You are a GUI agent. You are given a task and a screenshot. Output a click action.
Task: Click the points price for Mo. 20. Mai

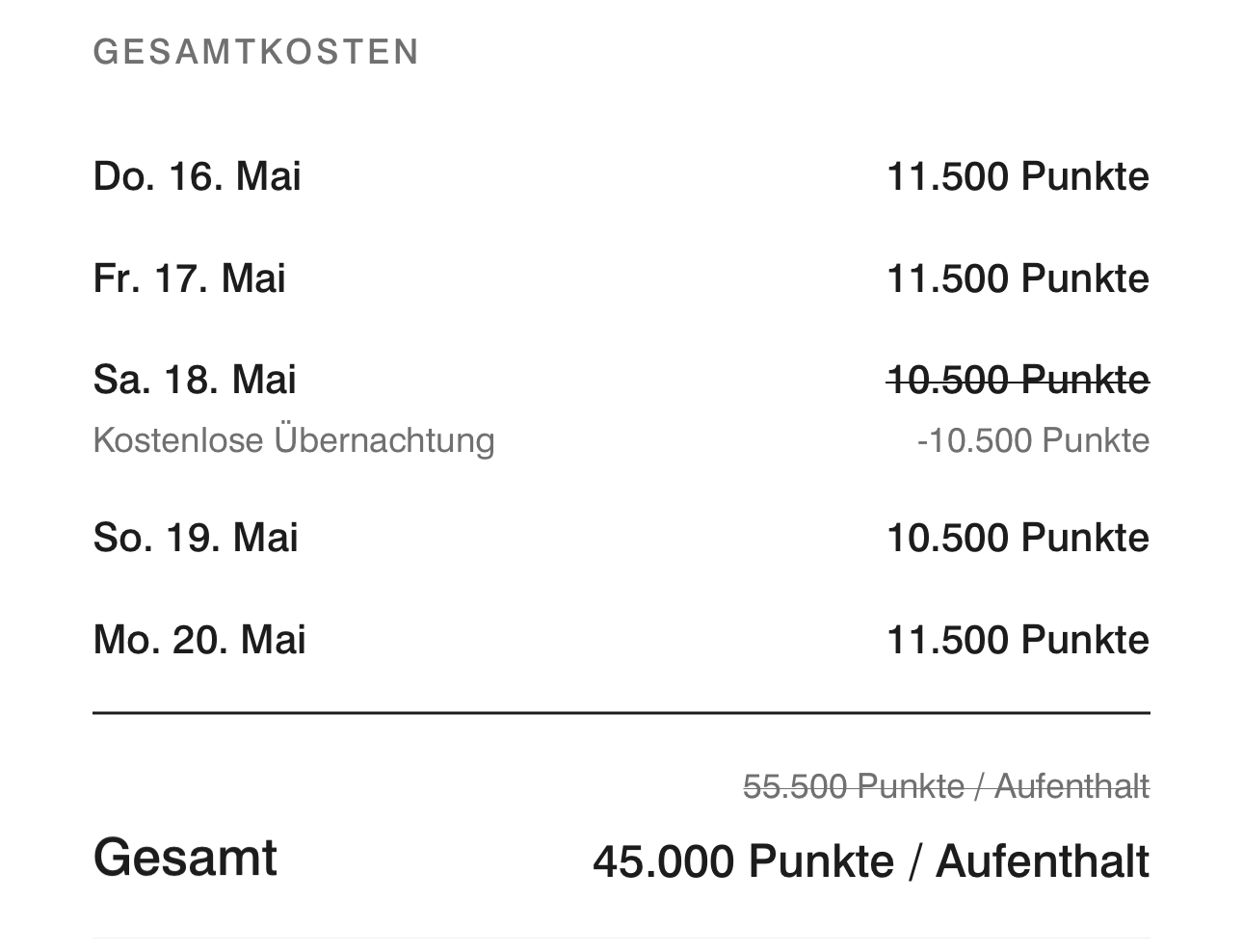pos(1017,640)
